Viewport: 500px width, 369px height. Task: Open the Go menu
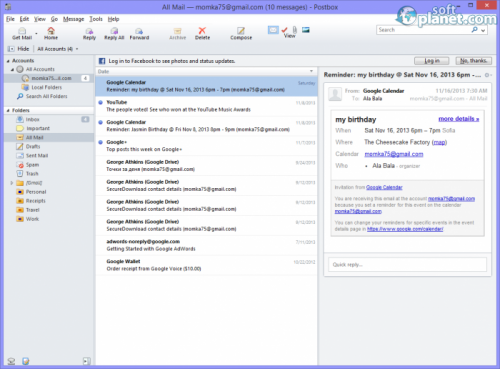54,19
